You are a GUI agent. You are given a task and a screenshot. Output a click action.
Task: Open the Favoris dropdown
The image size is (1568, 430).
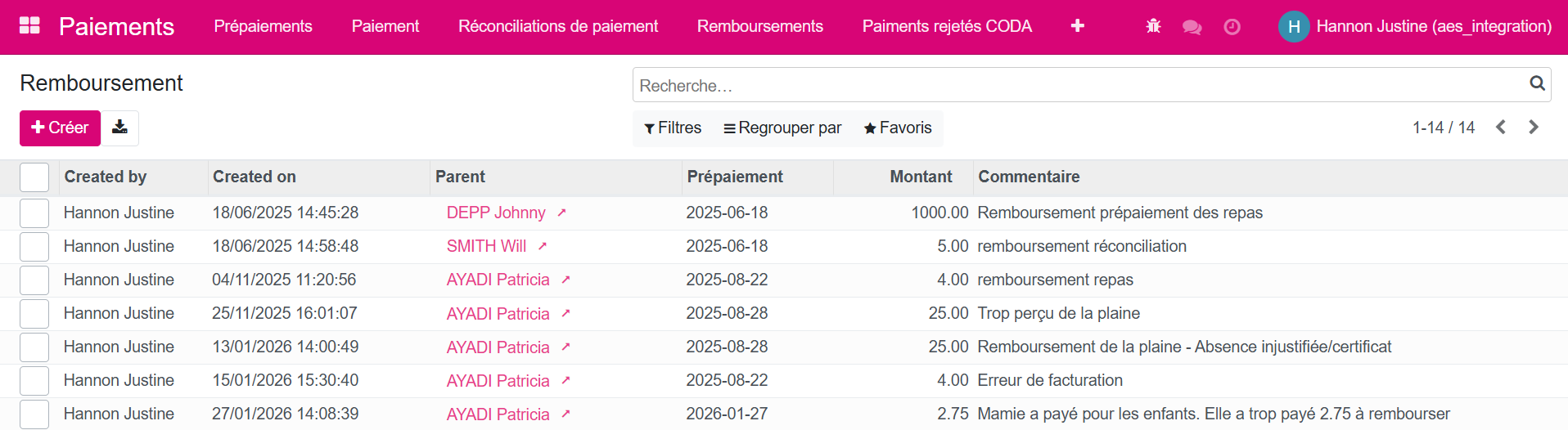tap(898, 128)
